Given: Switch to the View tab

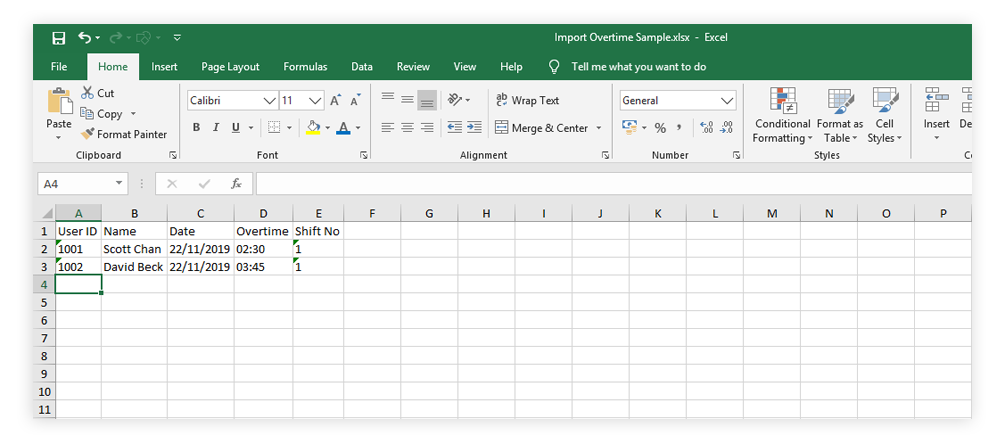Looking at the screenshot, I should click(x=465, y=67).
